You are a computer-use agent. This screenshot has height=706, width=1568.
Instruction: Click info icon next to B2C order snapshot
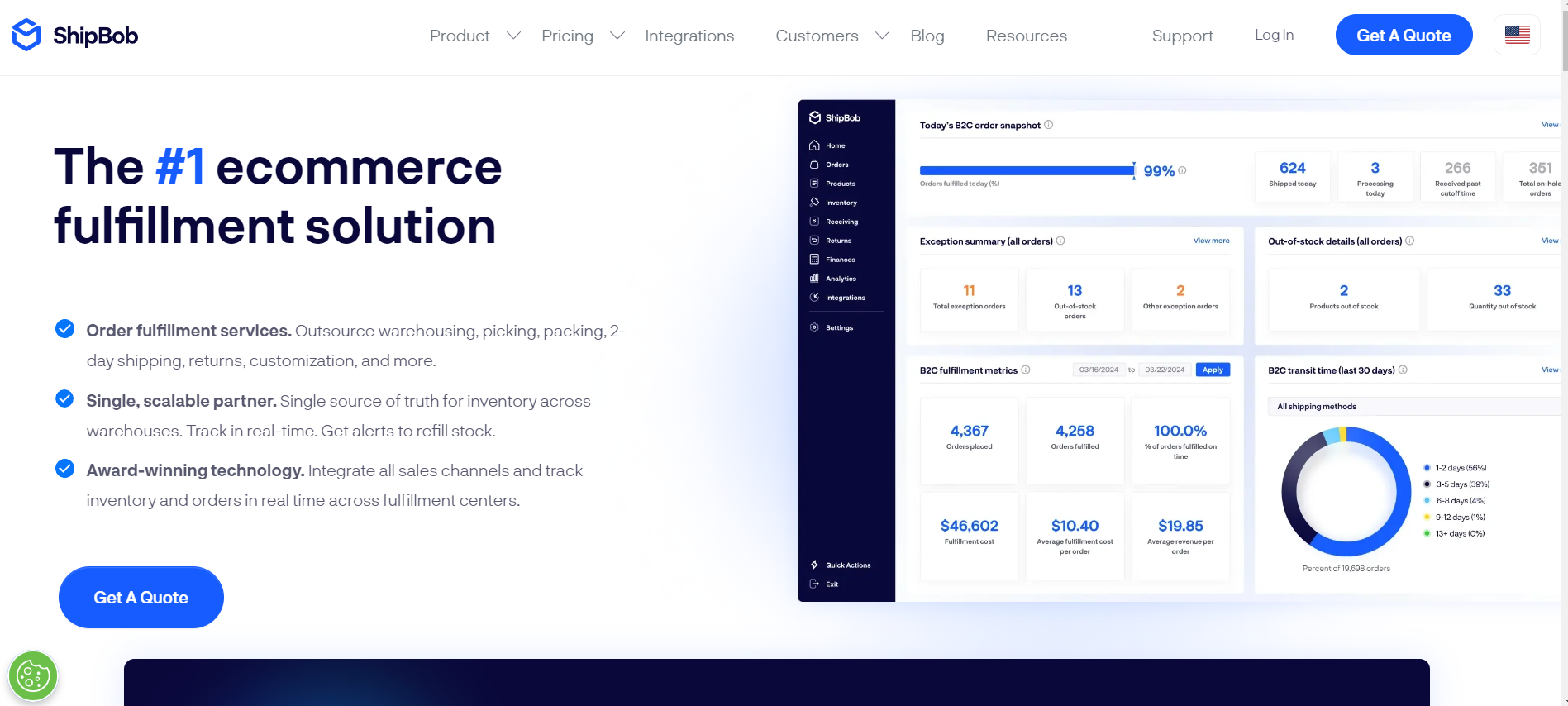(1048, 125)
